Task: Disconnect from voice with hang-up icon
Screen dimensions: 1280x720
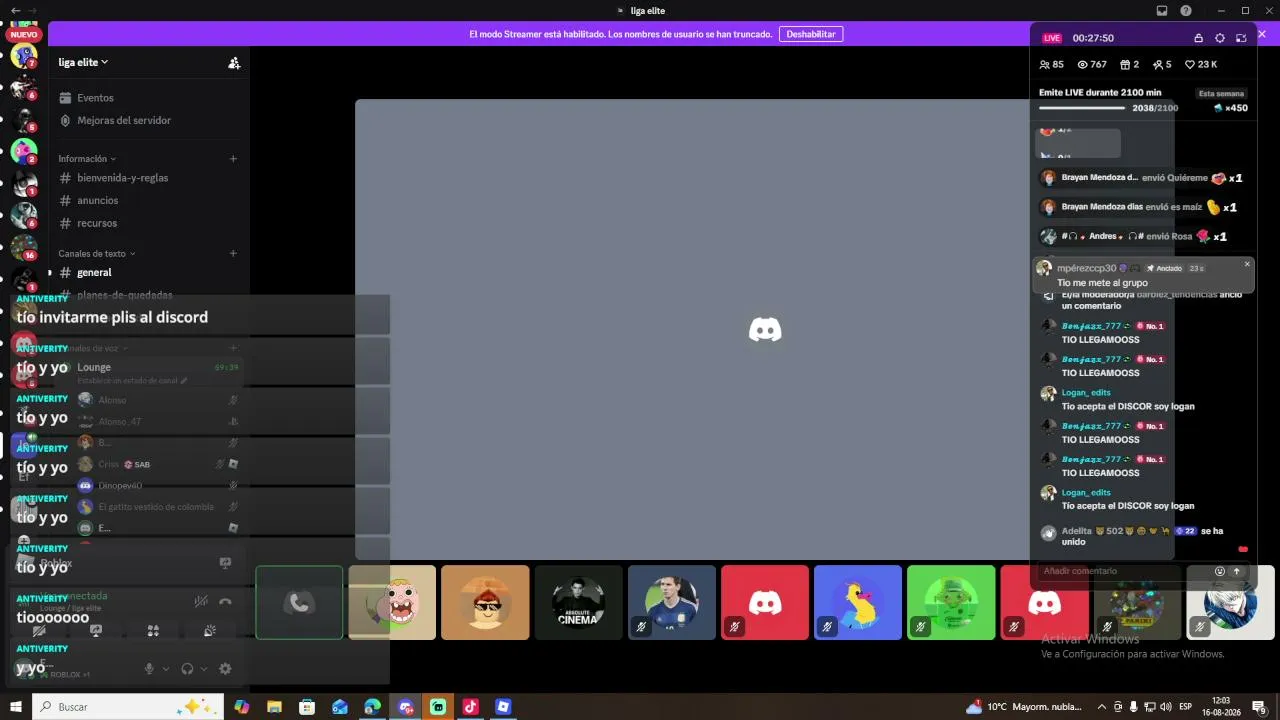Action: [225, 601]
